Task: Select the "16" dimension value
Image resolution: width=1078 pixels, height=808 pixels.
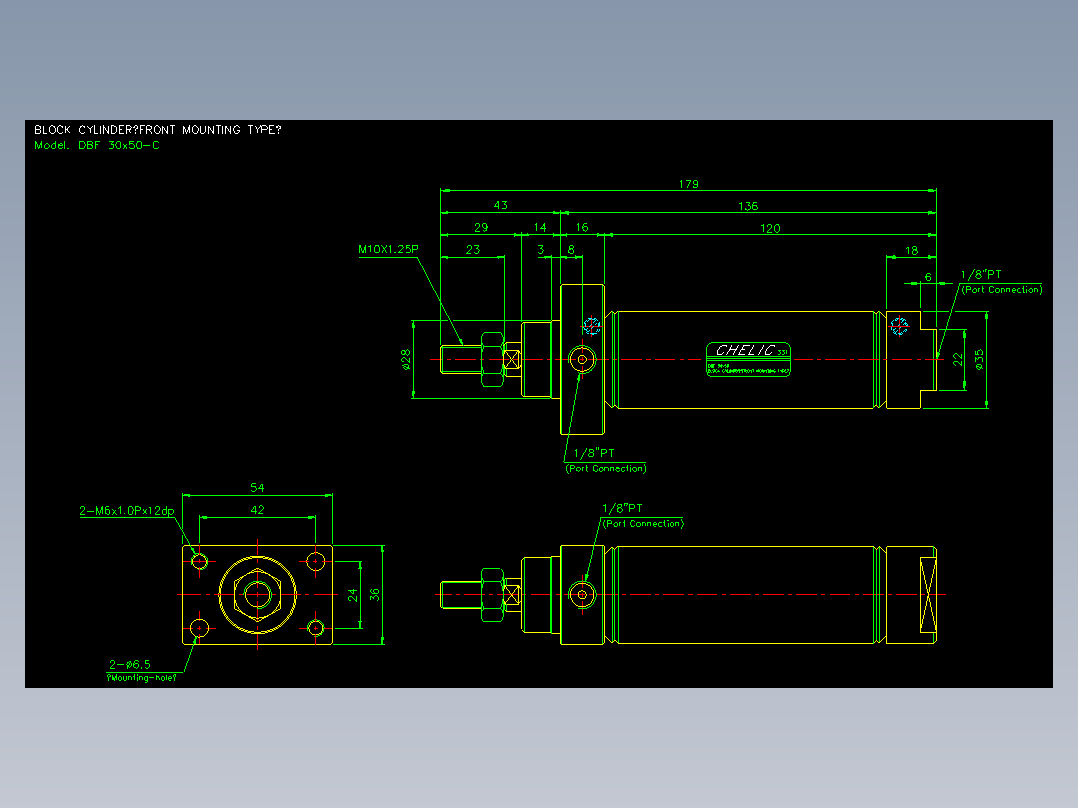Action: tap(582, 227)
